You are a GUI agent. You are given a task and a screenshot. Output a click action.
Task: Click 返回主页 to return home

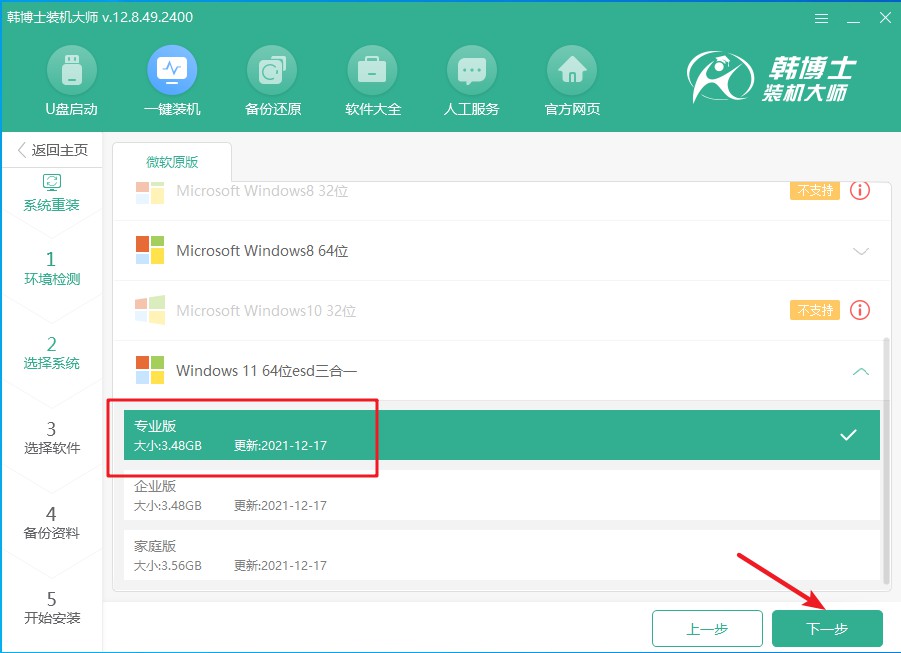coord(52,150)
